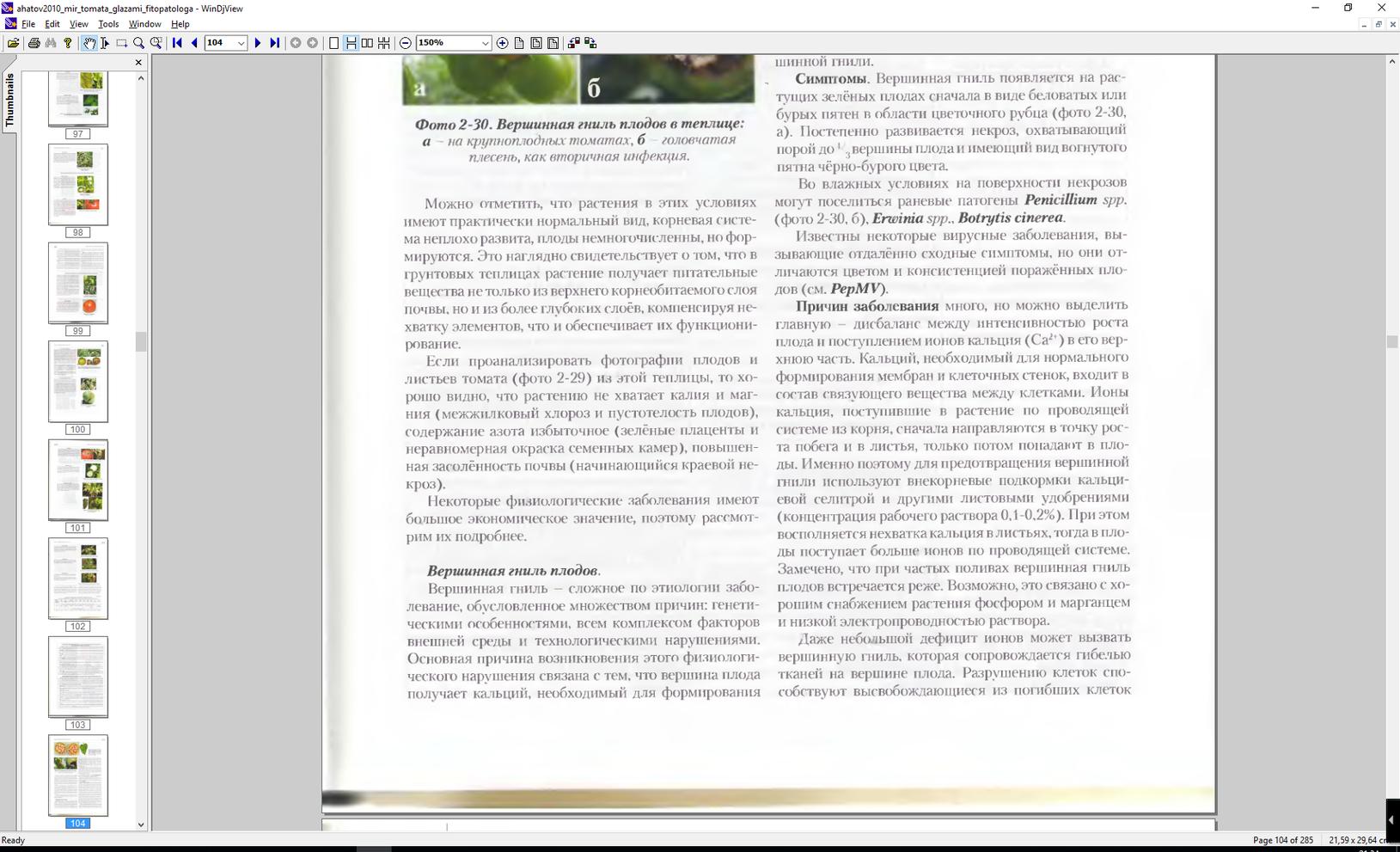Select the Hand drag tool
Image resolution: width=1400 pixels, height=852 pixels.
[89, 43]
